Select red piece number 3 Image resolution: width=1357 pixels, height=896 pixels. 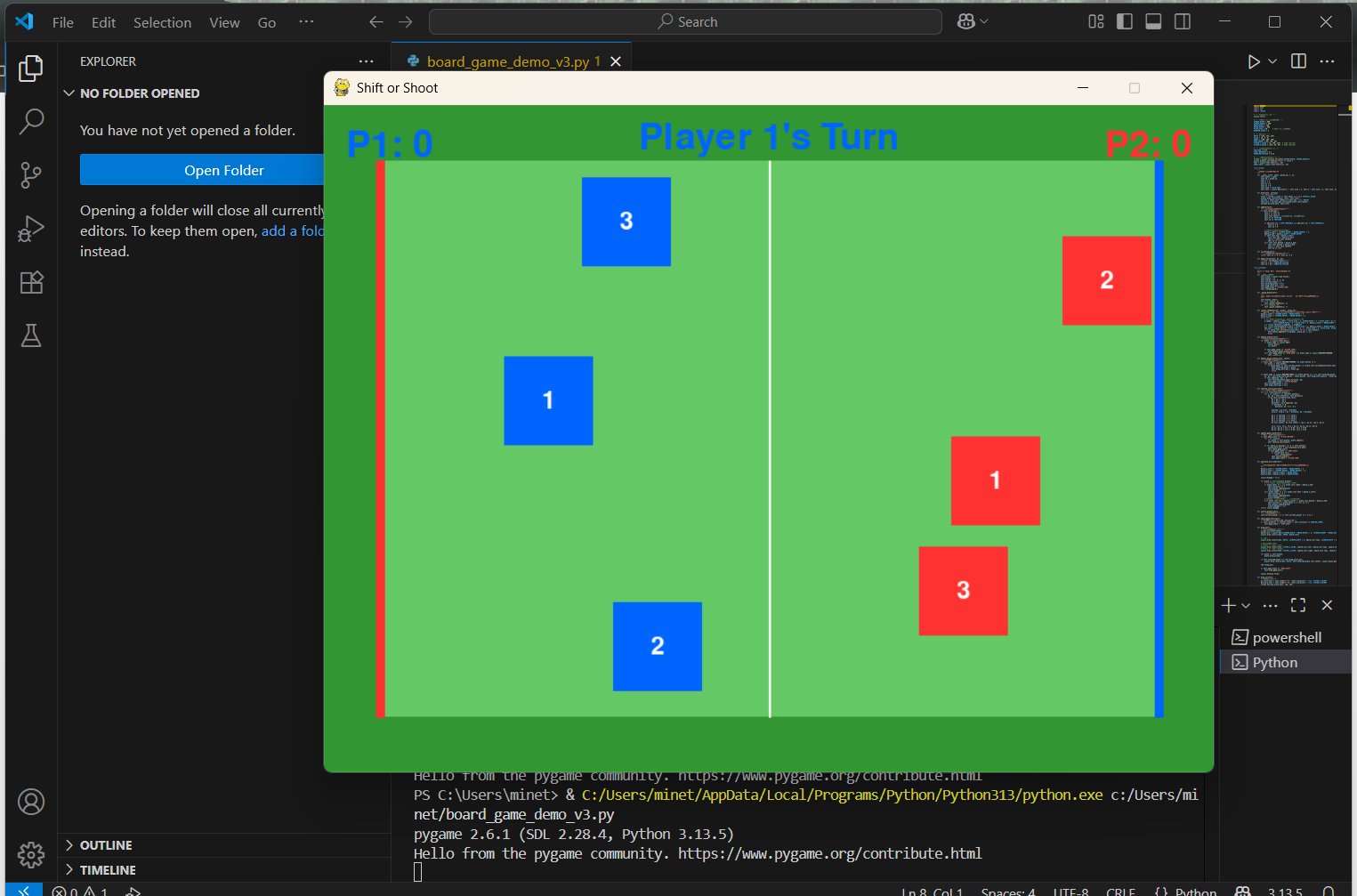coord(964,591)
